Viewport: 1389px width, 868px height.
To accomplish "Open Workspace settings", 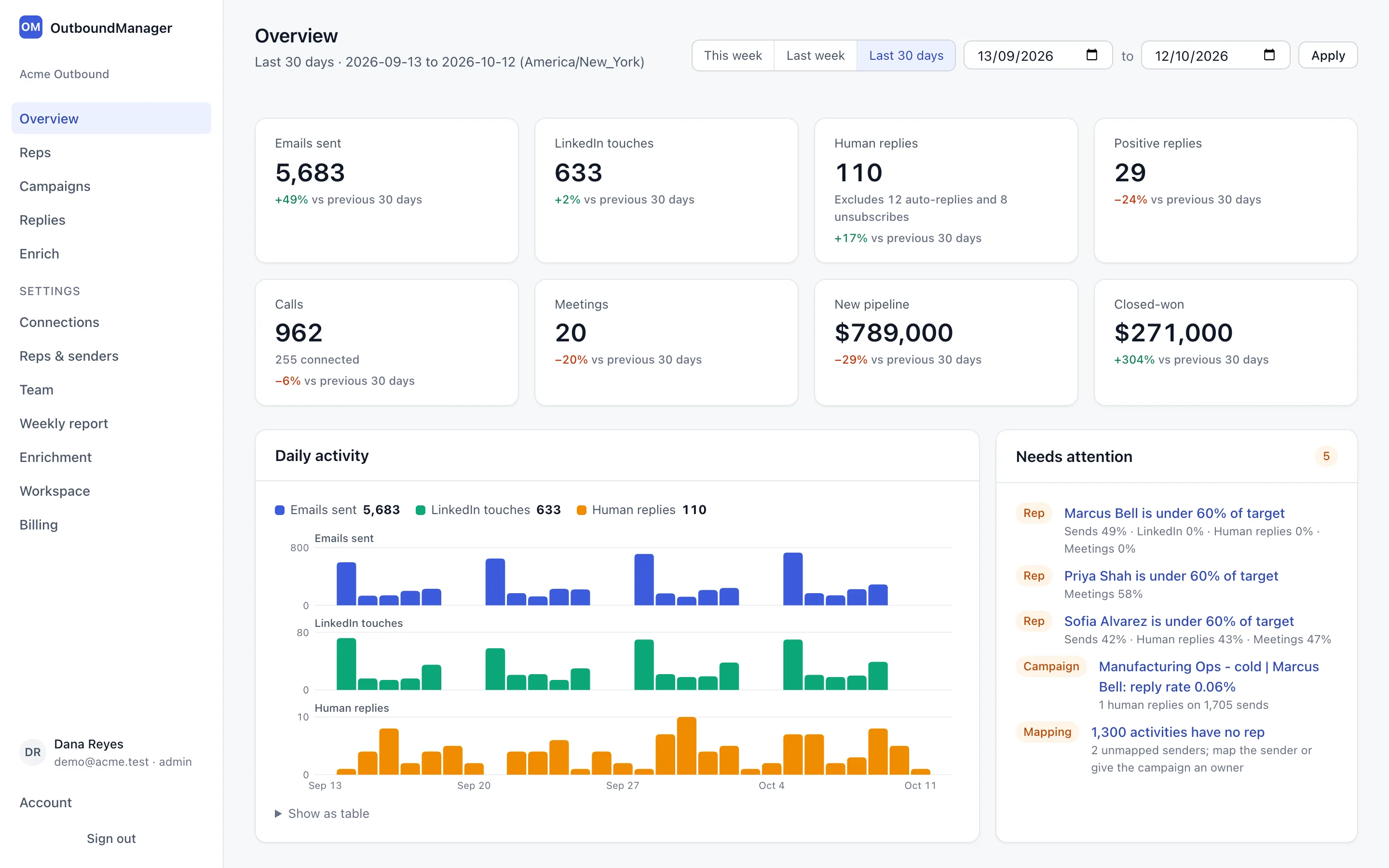I will point(111,491).
